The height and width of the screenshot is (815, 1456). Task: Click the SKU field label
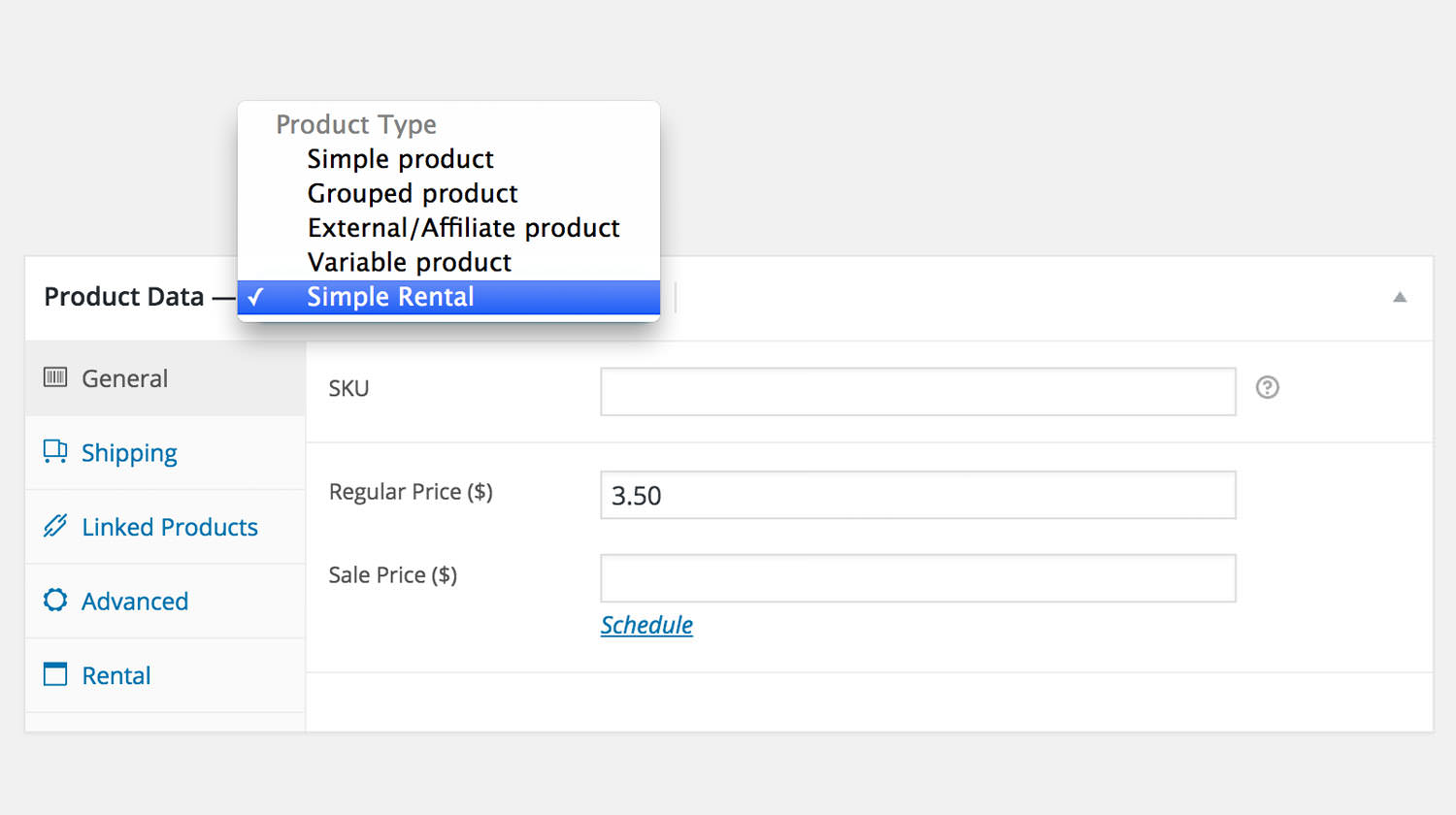pos(348,388)
